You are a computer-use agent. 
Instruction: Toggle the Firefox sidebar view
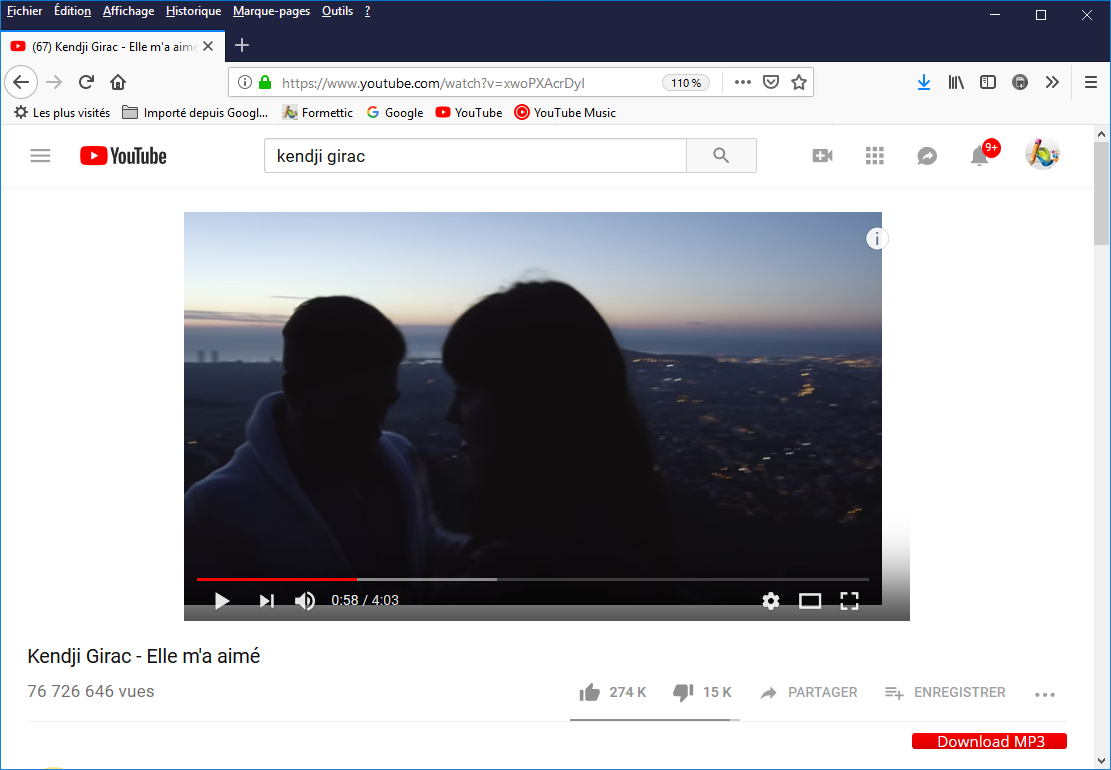988,82
